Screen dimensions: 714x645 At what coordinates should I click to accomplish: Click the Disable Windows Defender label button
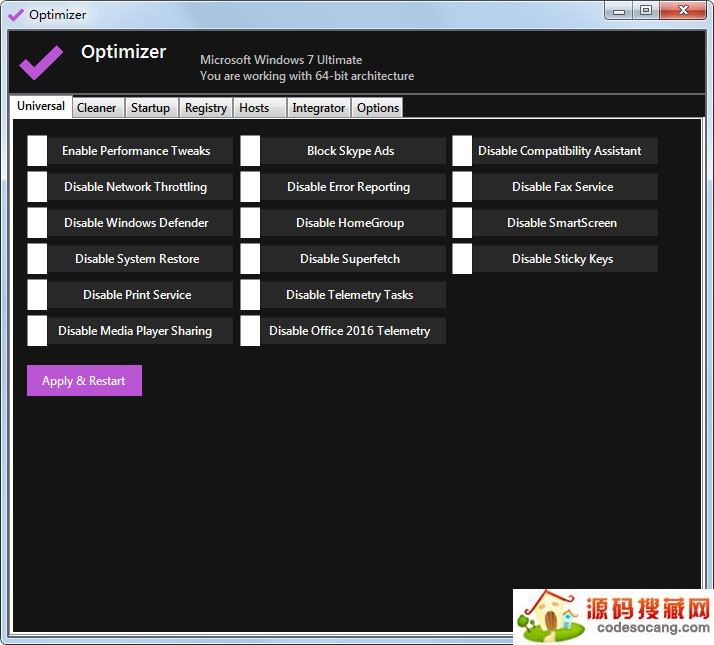pyautogui.click(x=140, y=223)
